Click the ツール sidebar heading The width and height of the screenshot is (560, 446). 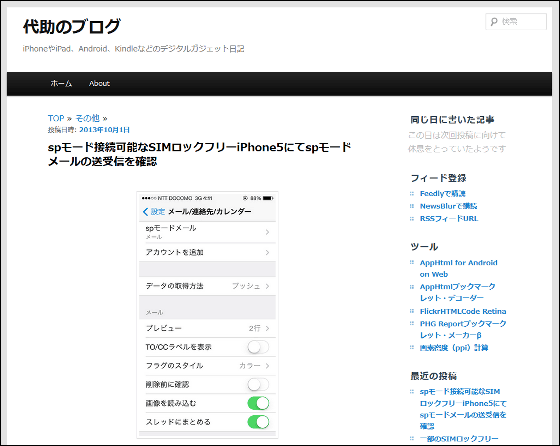point(424,247)
